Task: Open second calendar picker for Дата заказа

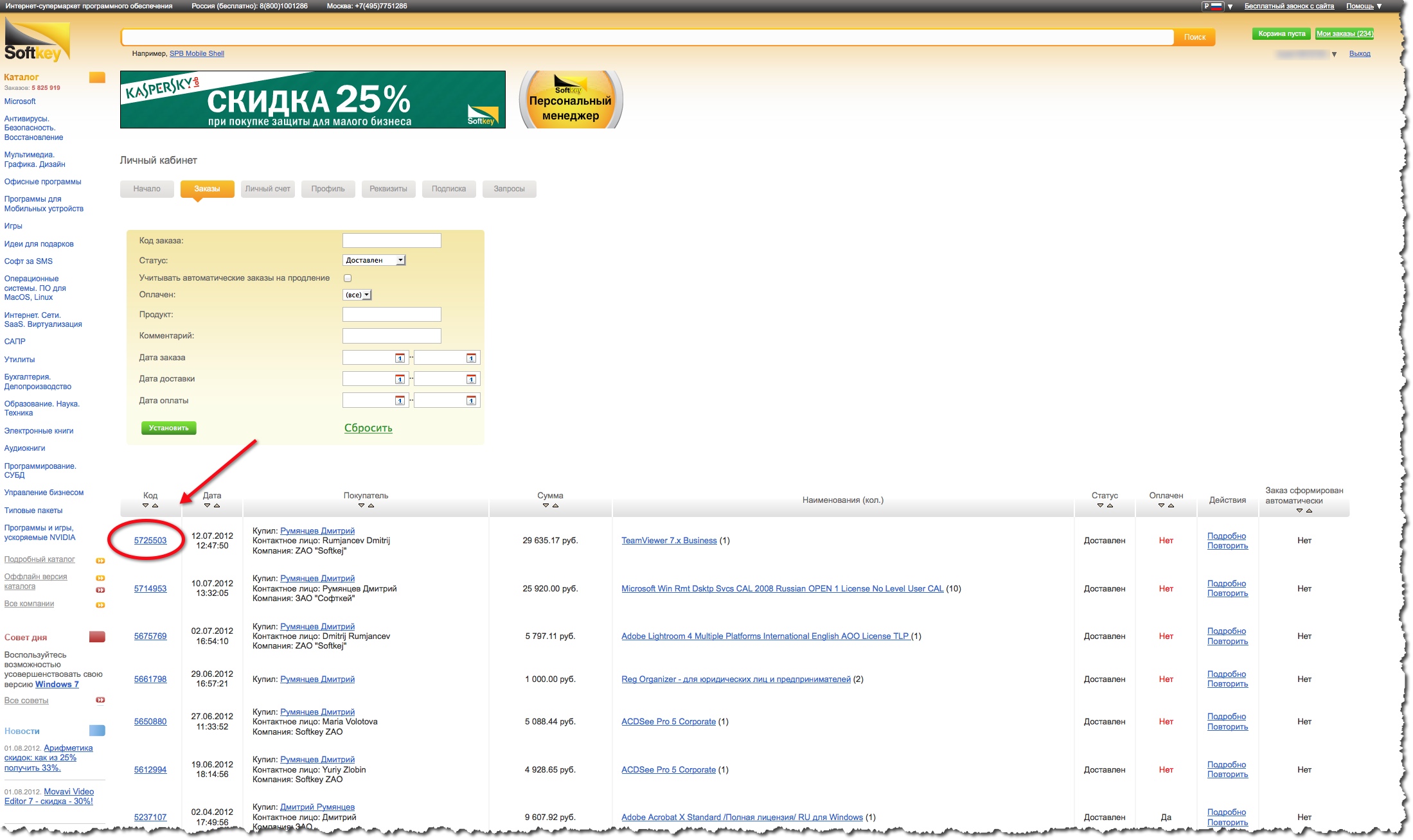Action: [471, 358]
